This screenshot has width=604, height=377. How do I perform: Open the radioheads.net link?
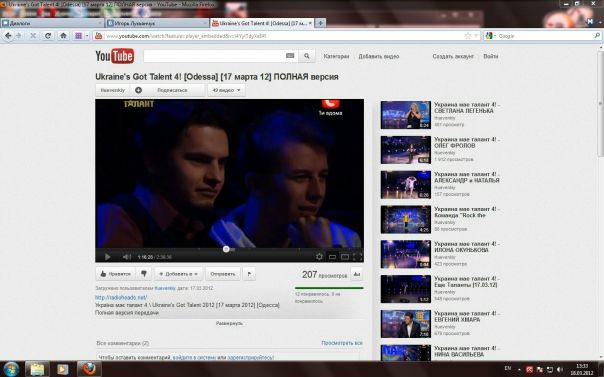121,297
